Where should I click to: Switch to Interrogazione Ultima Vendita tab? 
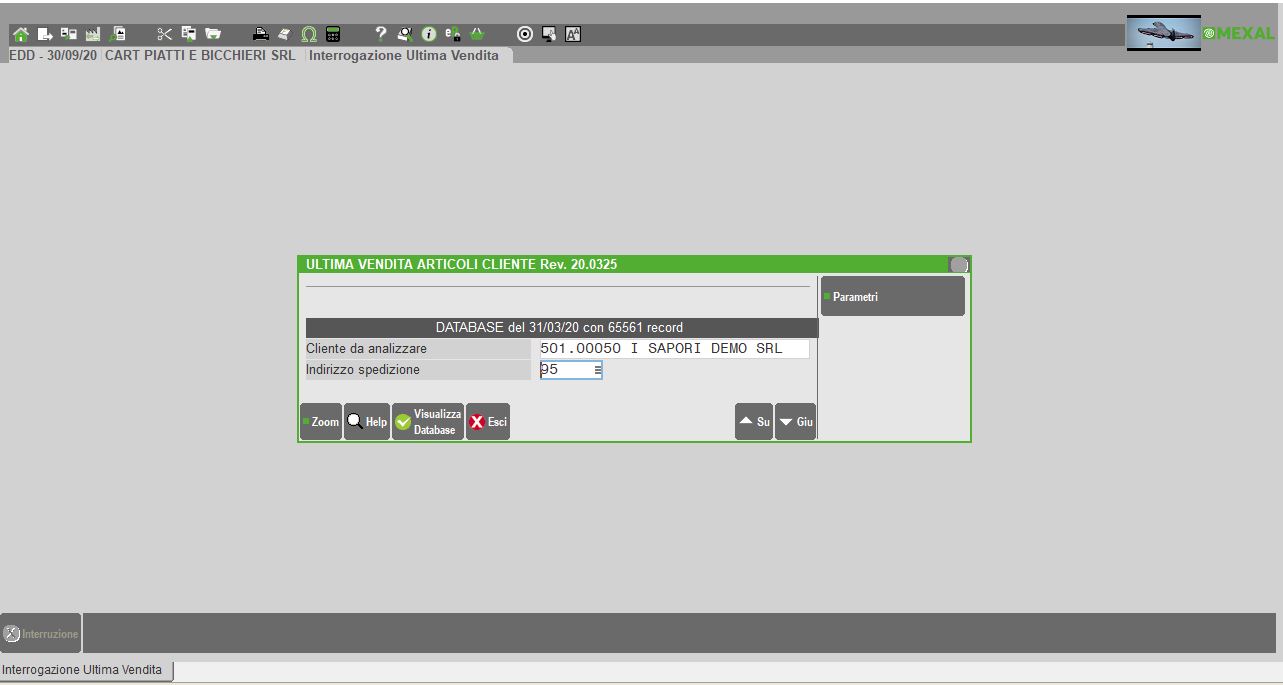point(404,56)
